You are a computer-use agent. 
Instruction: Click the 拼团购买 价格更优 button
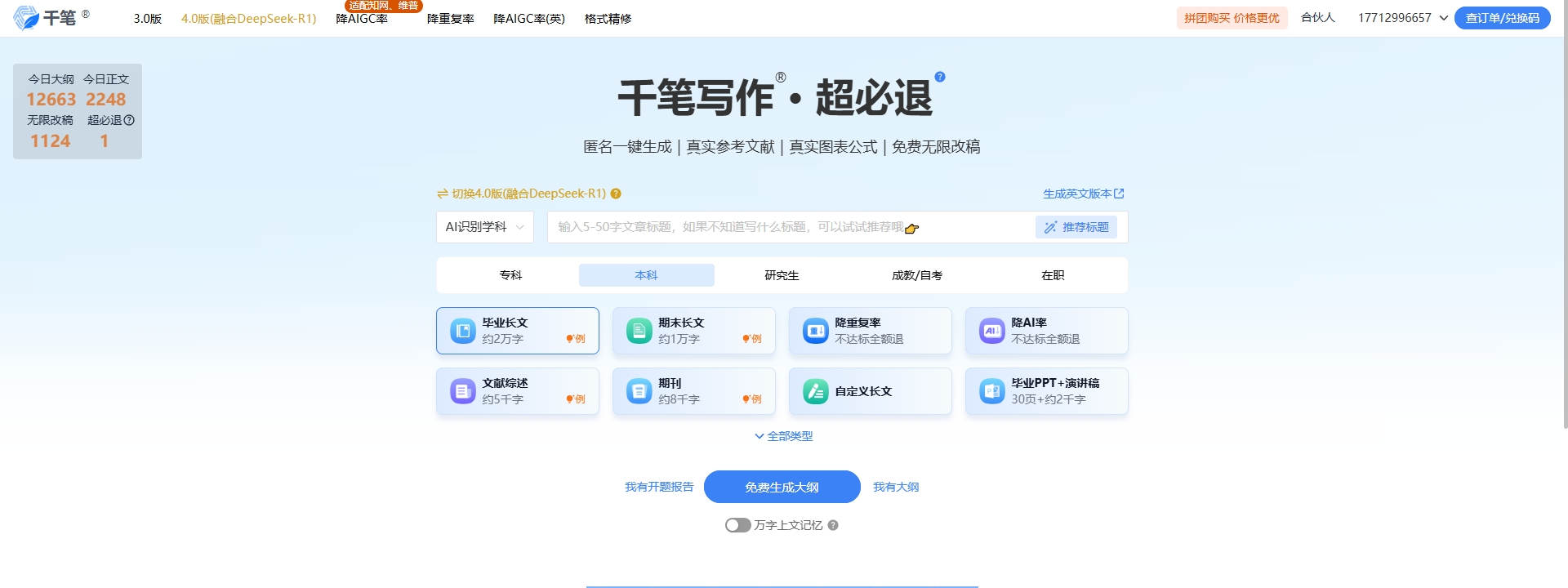pos(1232,18)
